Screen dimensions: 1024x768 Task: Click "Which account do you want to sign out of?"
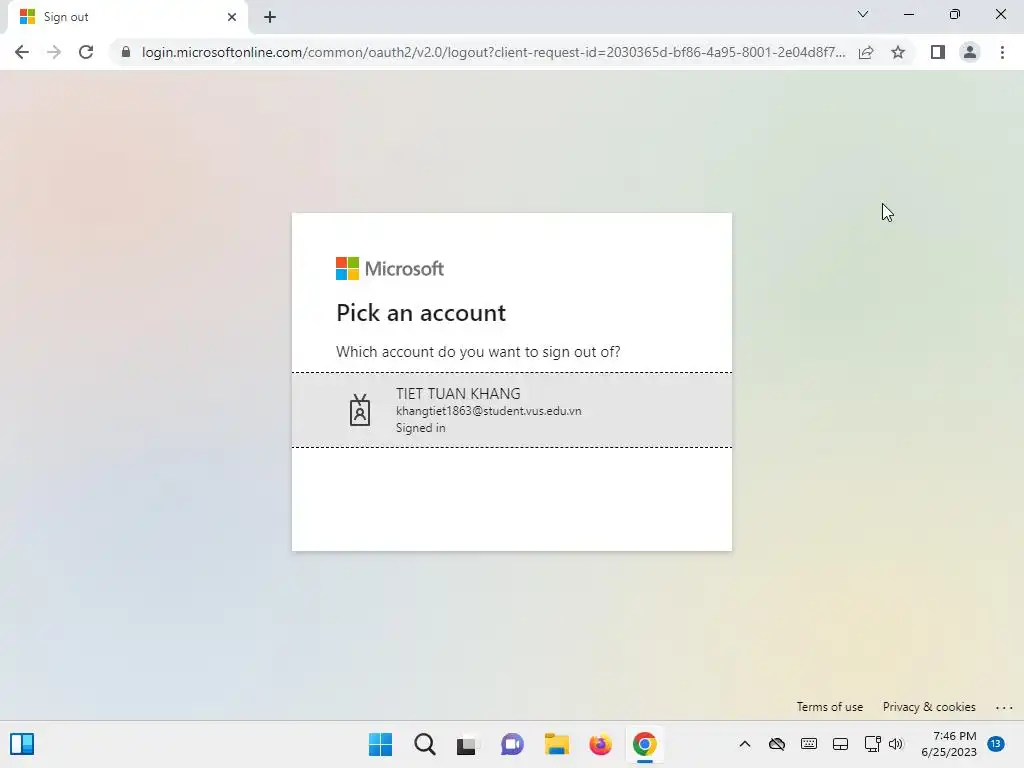coord(478,351)
